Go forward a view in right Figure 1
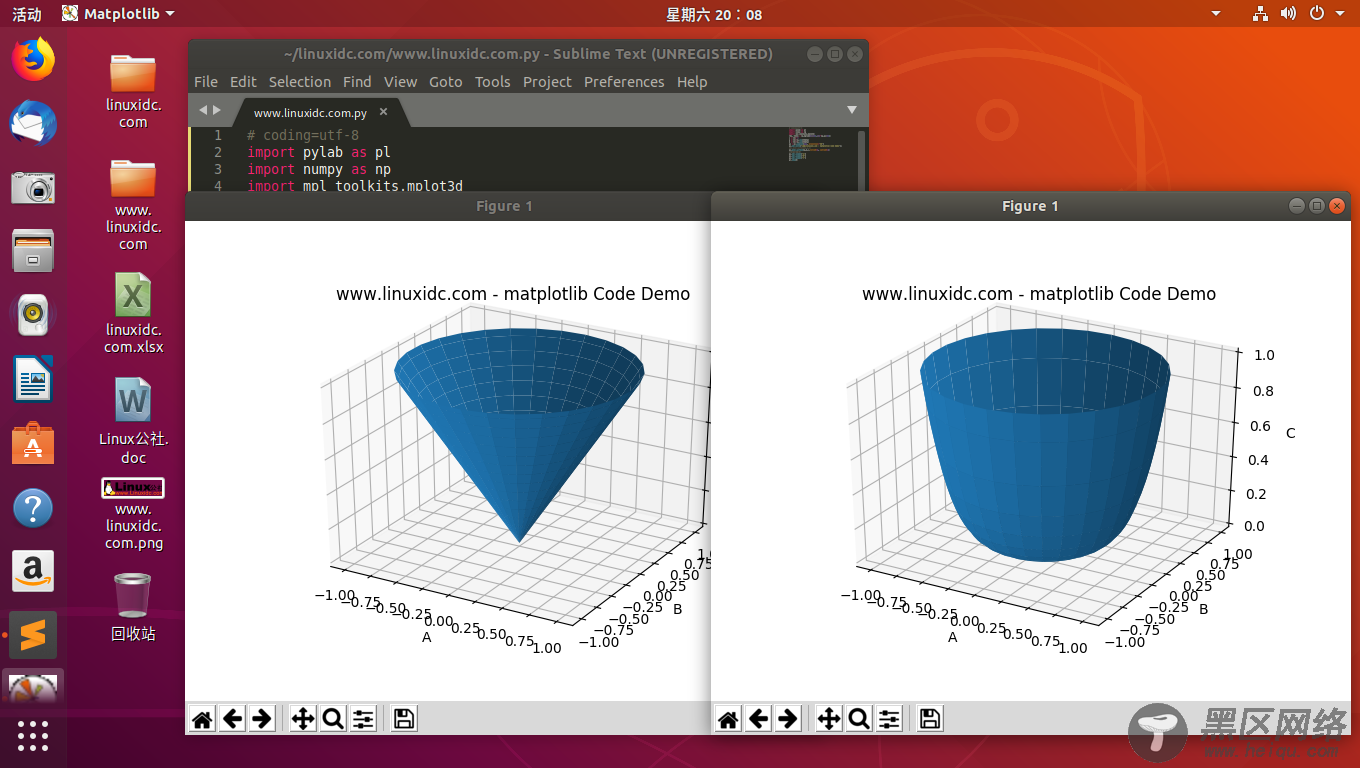Image resolution: width=1360 pixels, height=768 pixels. click(x=788, y=718)
